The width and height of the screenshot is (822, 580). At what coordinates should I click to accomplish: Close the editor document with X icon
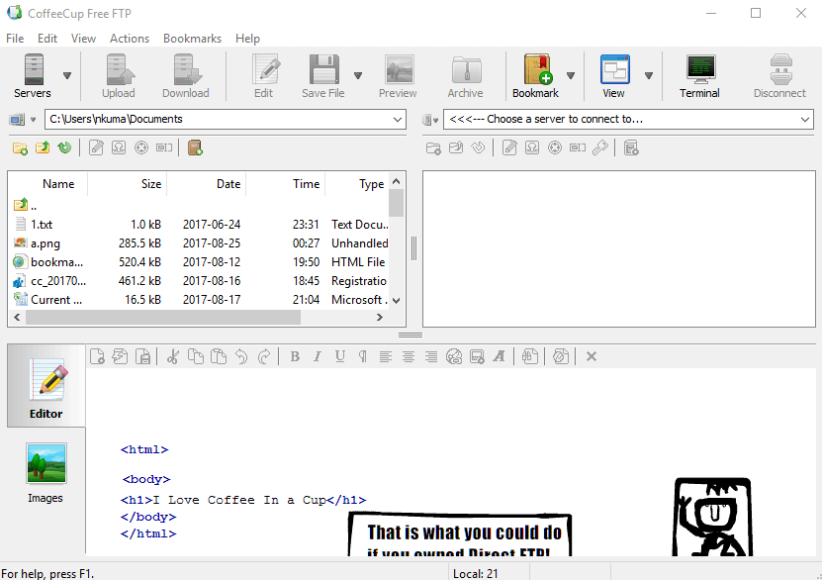click(591, 357)
